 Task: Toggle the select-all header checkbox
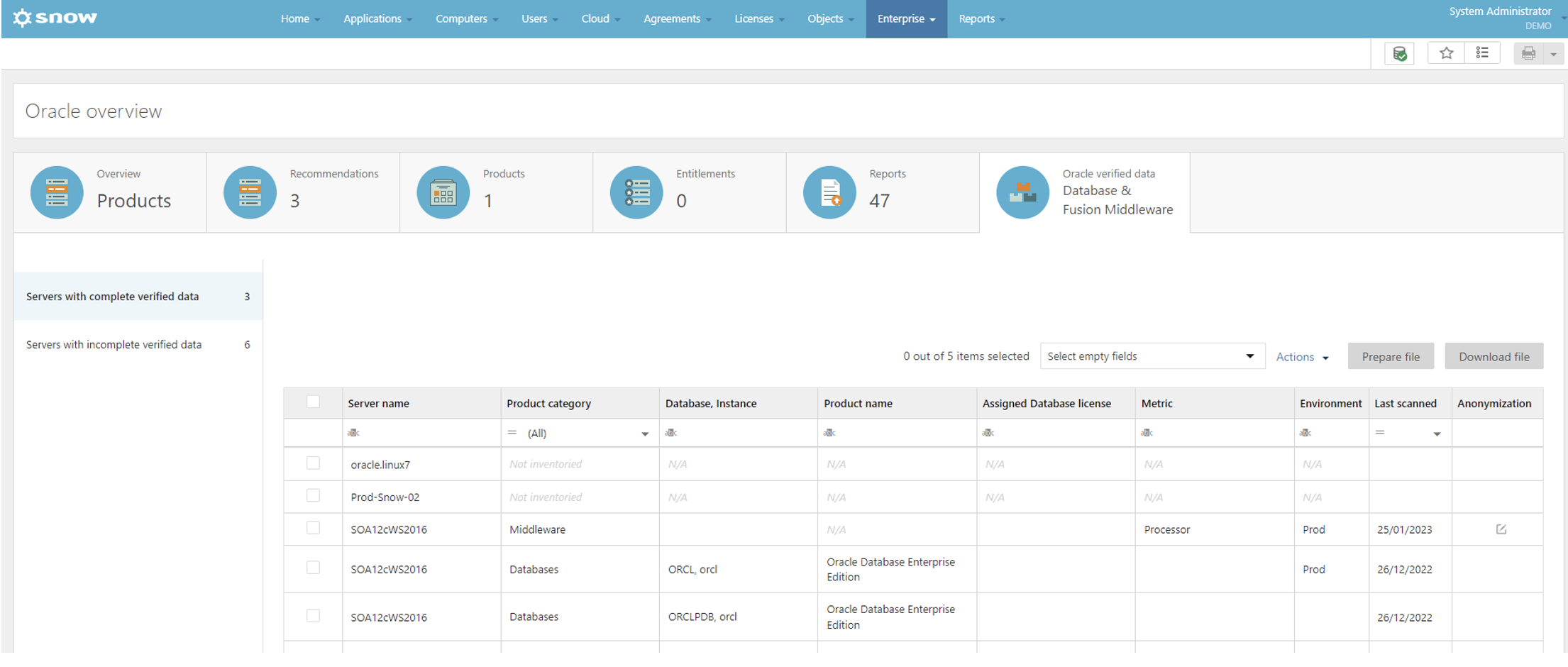coord(313,402)
